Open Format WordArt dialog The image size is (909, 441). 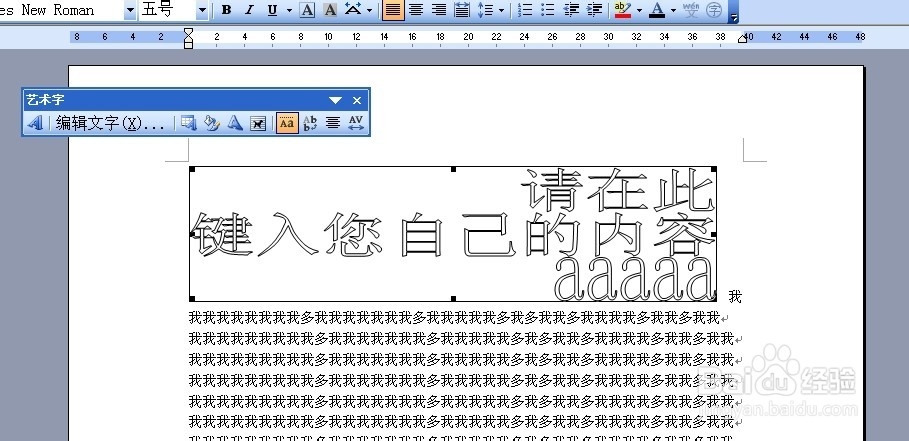pyautogui.click(x=212, y=123)
